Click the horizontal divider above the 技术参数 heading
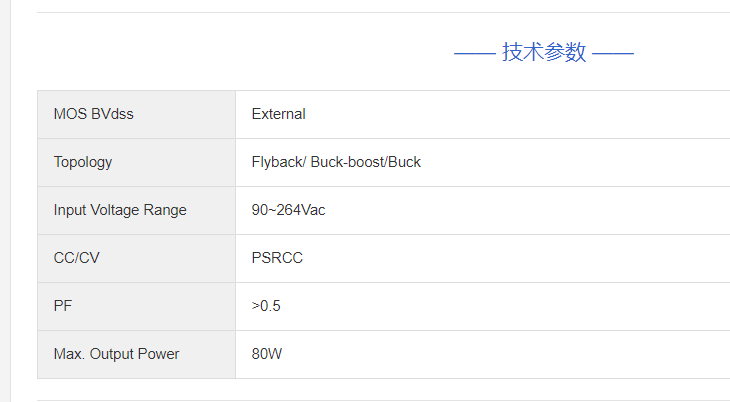Image resolution: width=730 pixels, height=402 pixels. tap(380, 12)
